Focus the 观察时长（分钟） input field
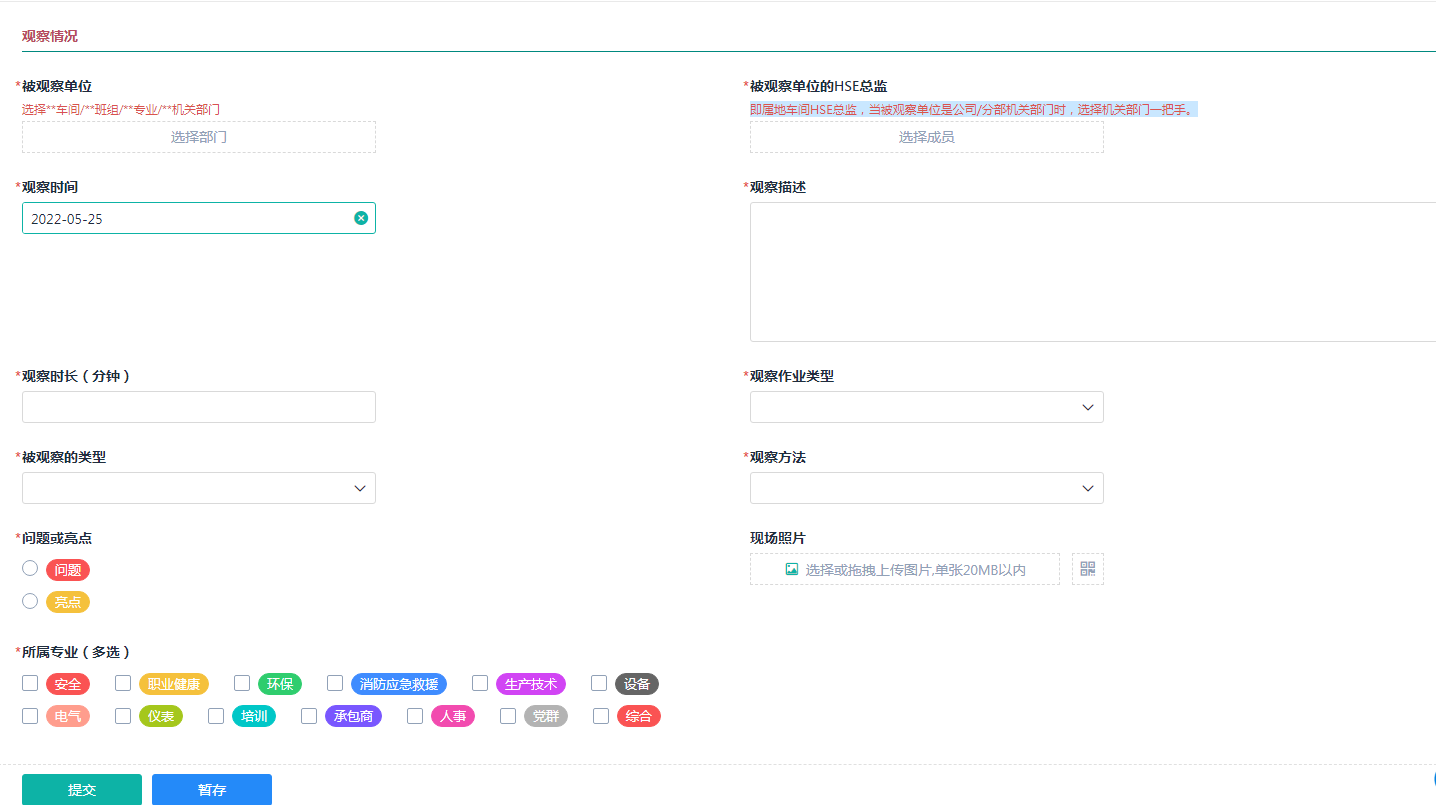Image resolution: width=1436 pixels, height=805 pixels. click(198, 407)
